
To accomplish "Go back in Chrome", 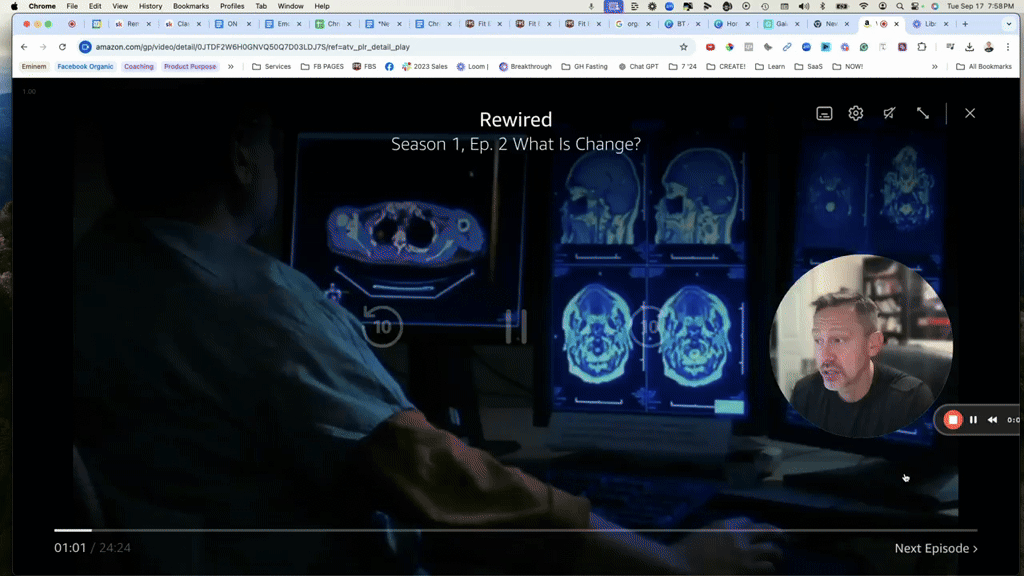I will point(24,47).
